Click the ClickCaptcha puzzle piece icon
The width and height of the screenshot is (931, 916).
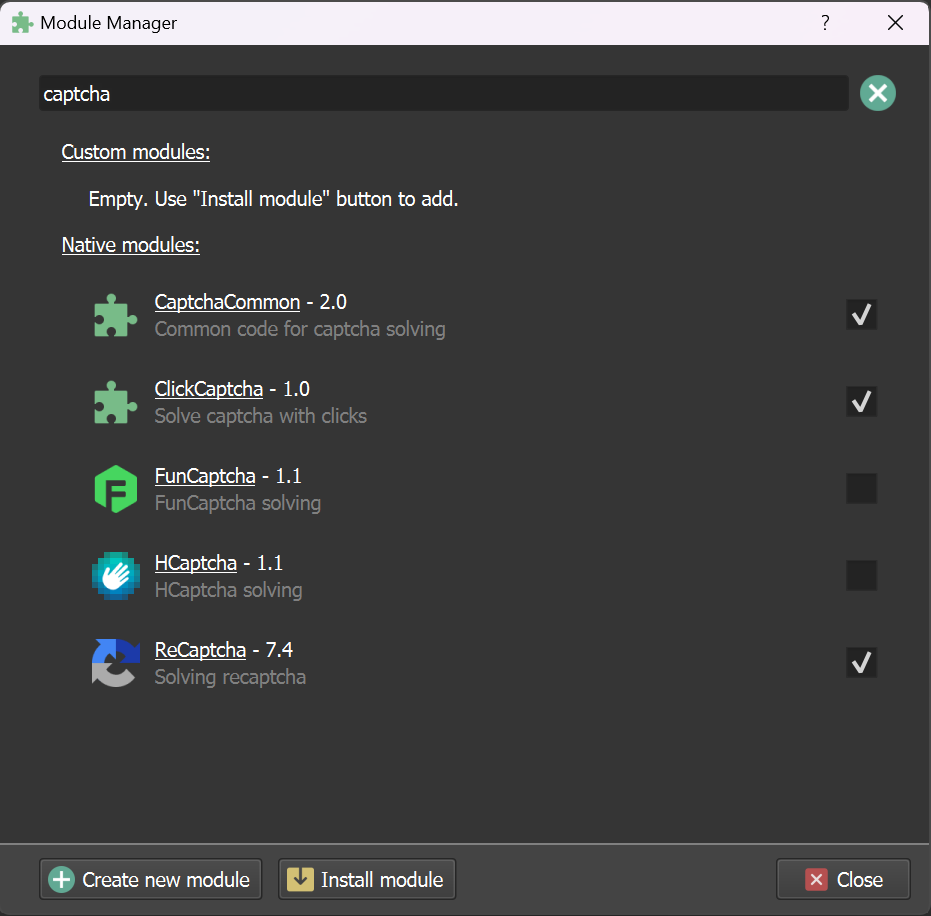tap(115, 402)
